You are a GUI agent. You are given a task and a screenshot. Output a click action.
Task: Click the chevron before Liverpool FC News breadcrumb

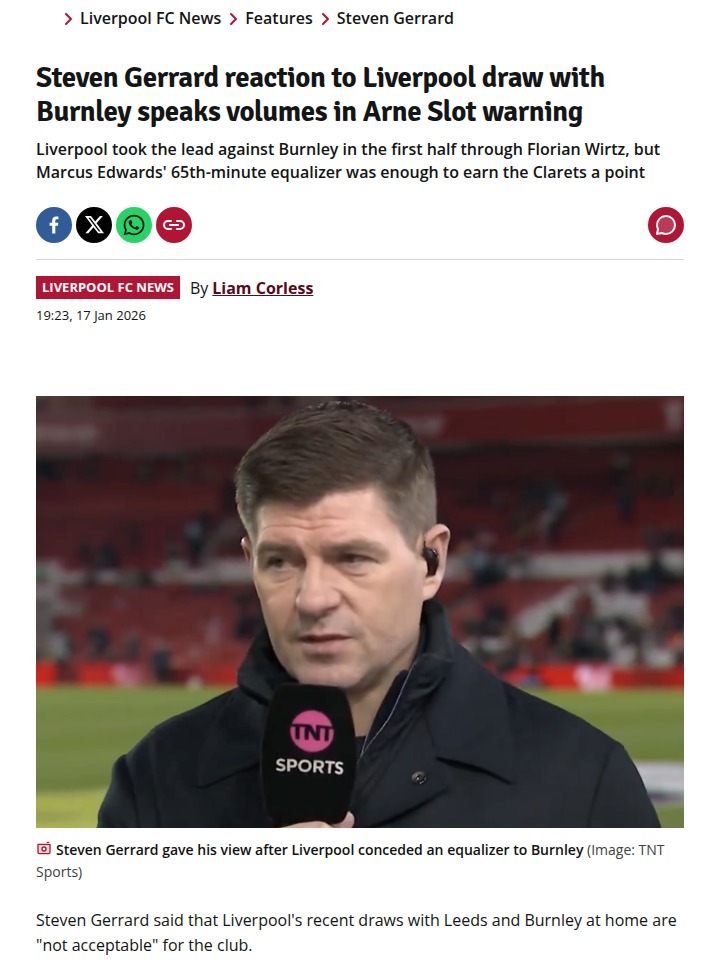tap(67, 18)
